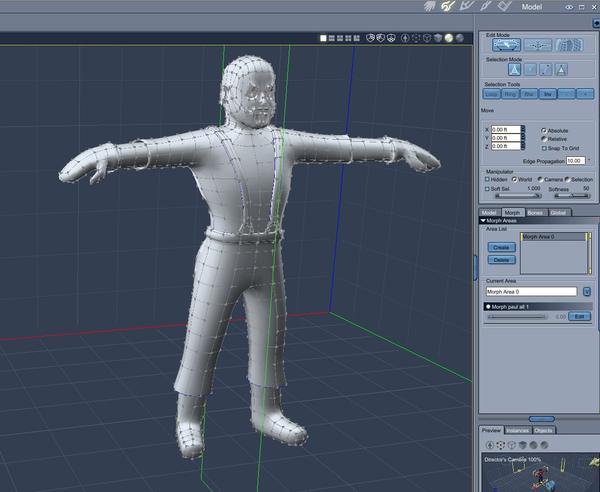Switch to the Objects tab
This screenshot has height=492, width=600.
tap(543, 431)
